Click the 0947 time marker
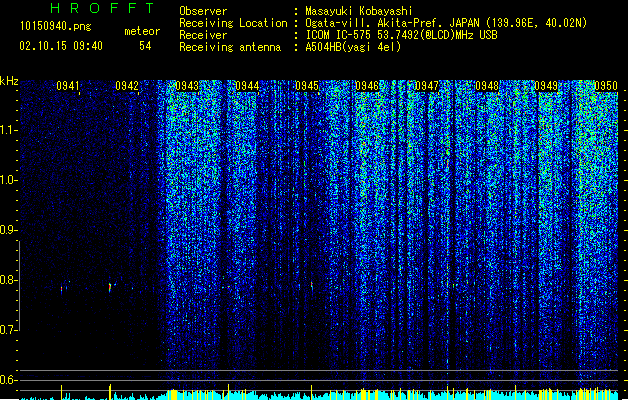Image resolution: width=629 pixels, height=400 pixels. (427, 86)
